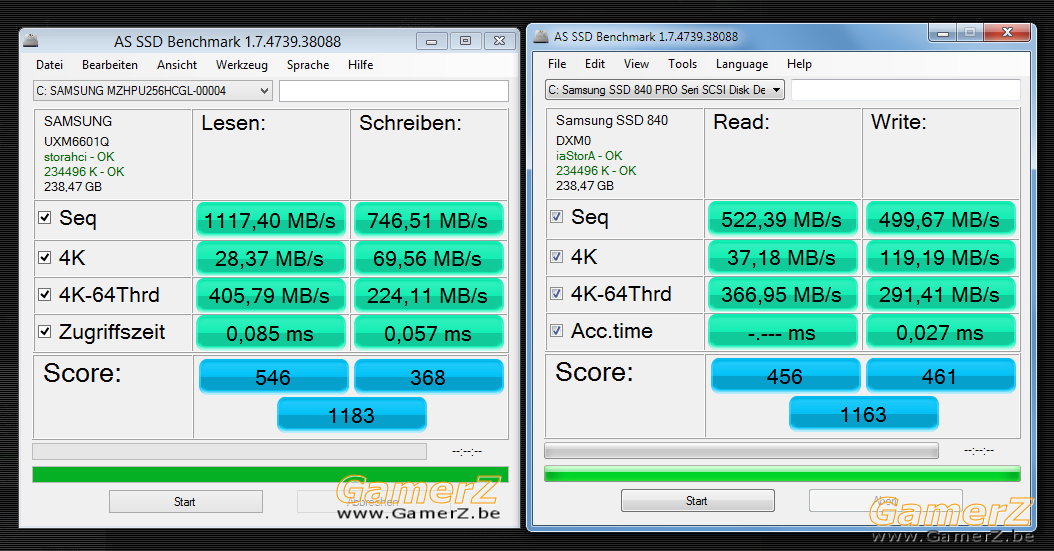Image resolution: width=1054 pixels, height=551 pixels.
Task: Open the File menu in right window
Action: point(557,64)
